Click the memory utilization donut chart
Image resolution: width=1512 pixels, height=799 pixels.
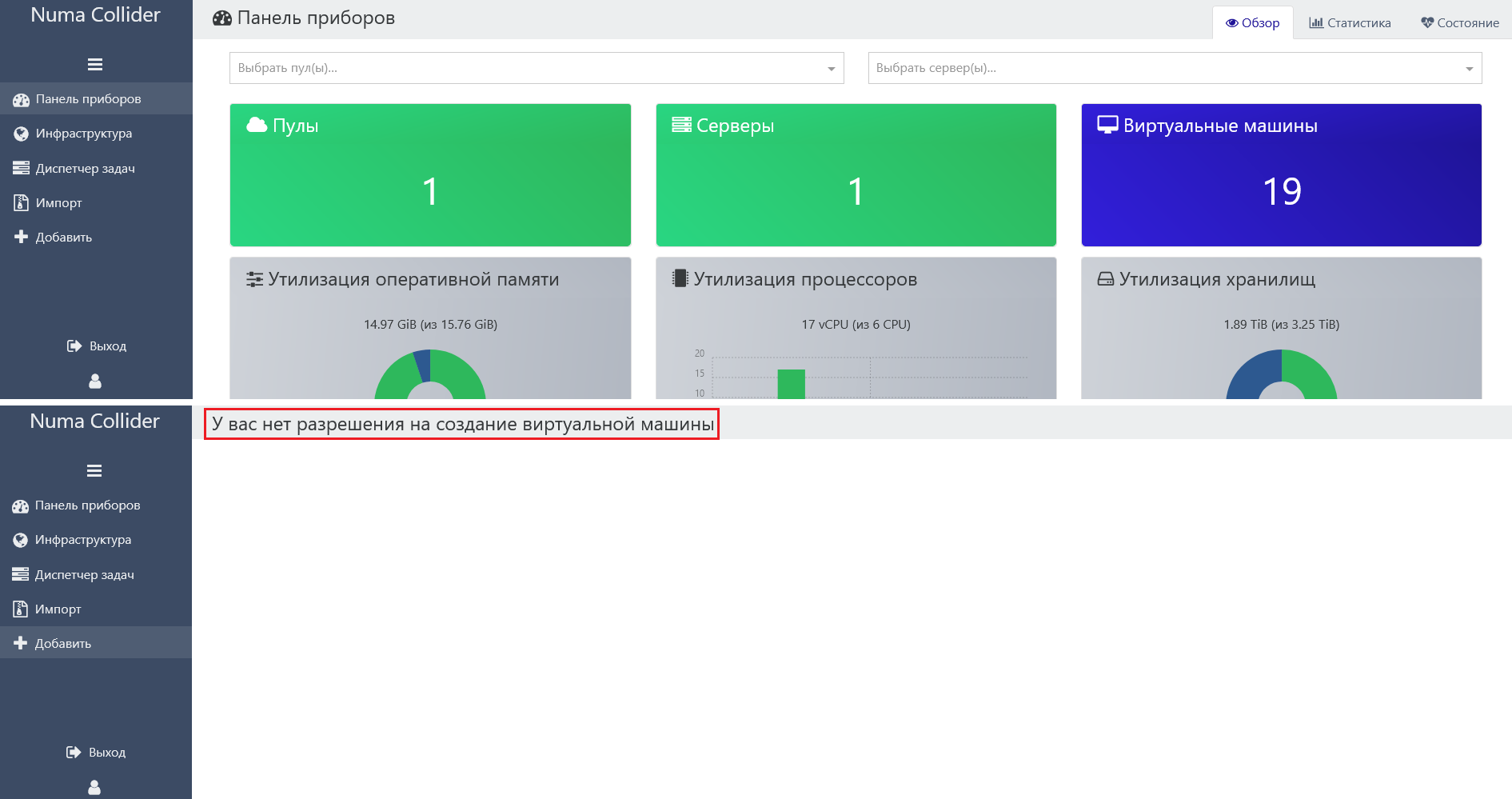(430, 374)
